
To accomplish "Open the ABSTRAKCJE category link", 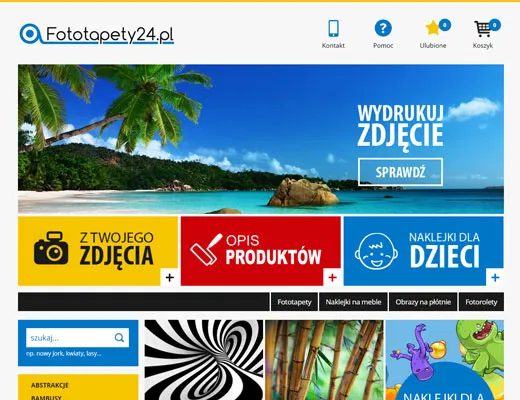I will coord(50,385).
